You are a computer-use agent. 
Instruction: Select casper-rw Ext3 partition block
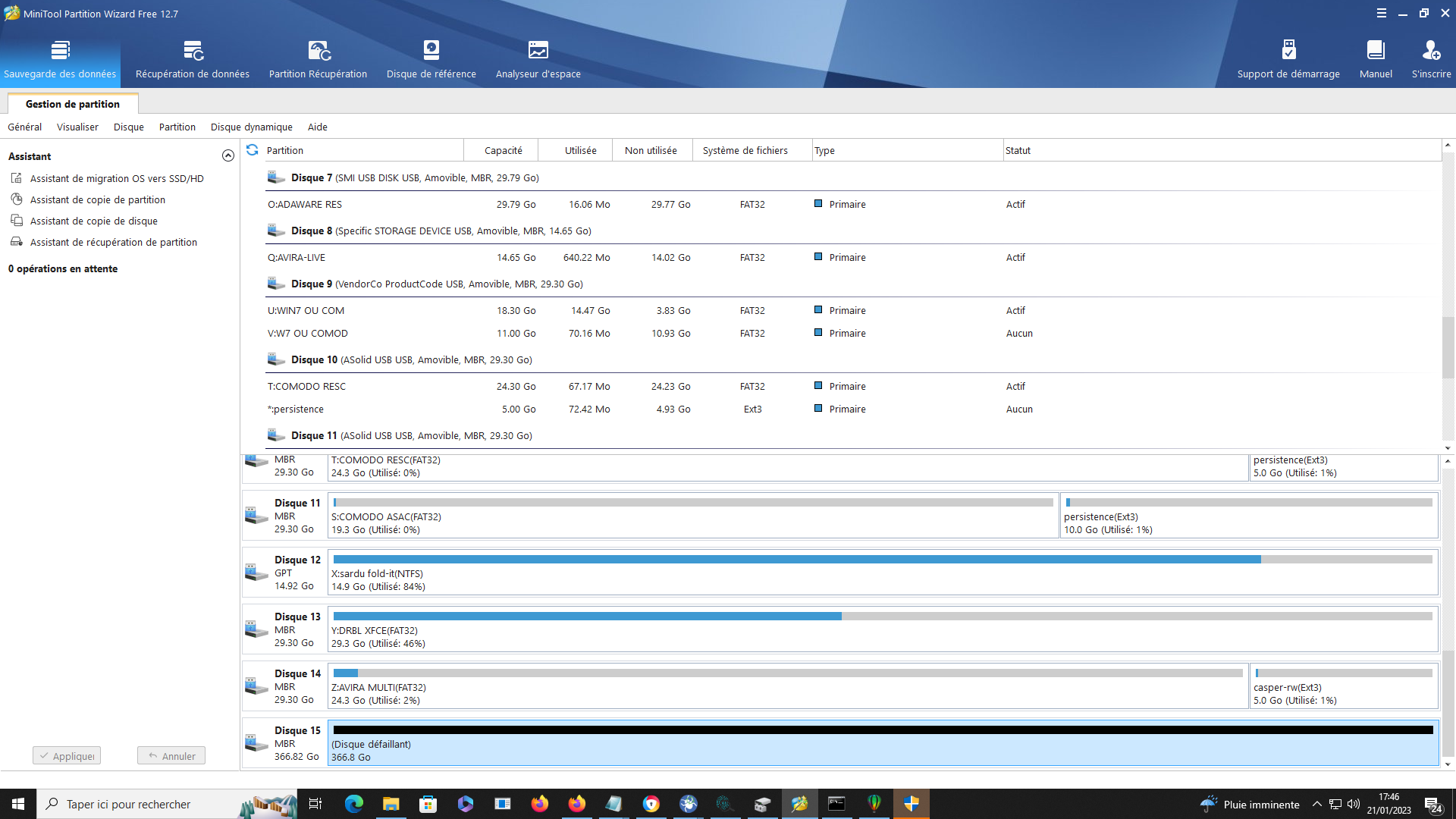(x=1344, y=686)
